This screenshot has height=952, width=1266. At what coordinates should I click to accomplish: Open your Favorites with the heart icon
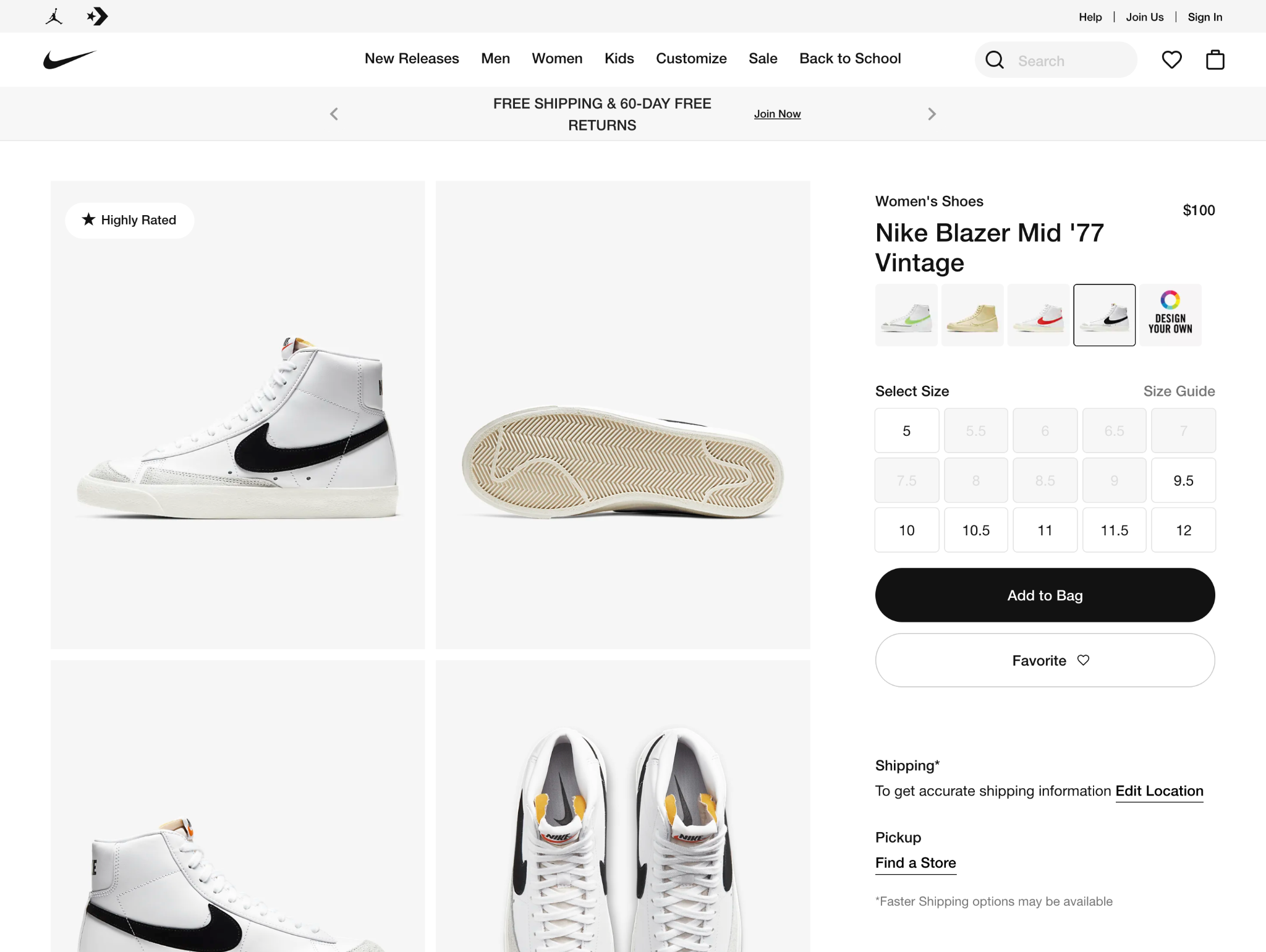[x=1171, y=59]
